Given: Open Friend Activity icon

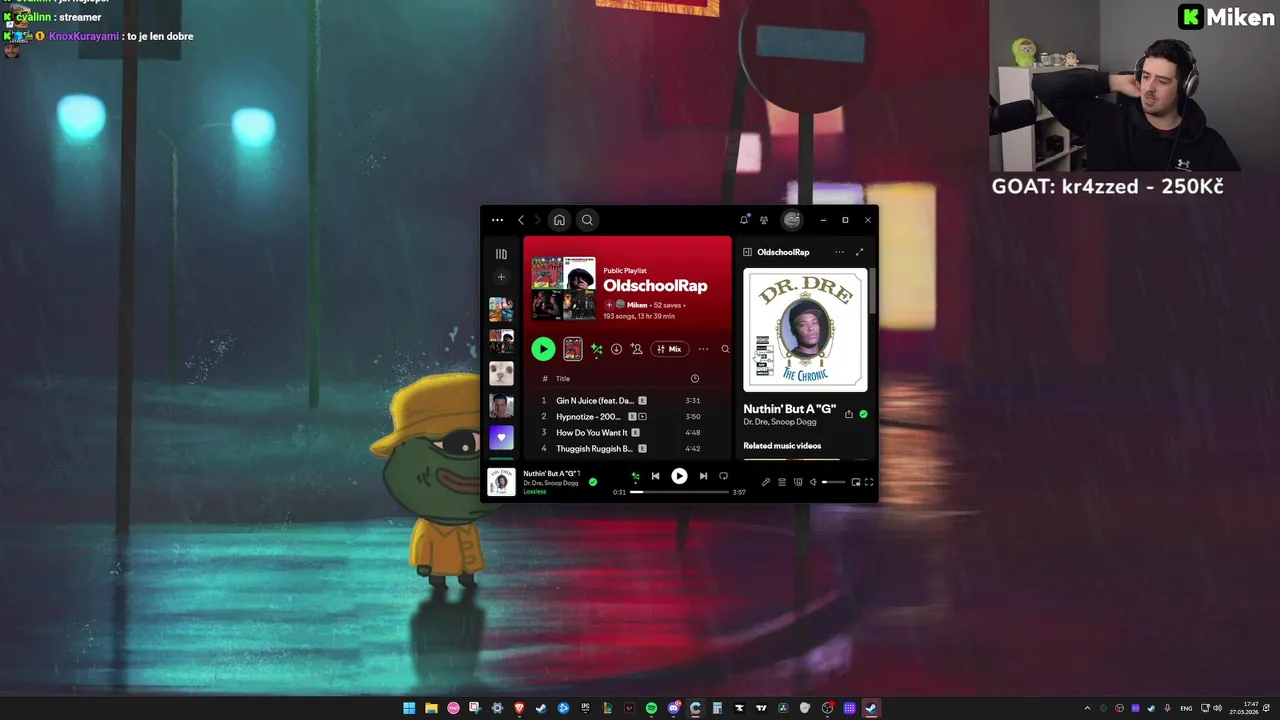Looking at the screenshot, I should tap(764, 220).
